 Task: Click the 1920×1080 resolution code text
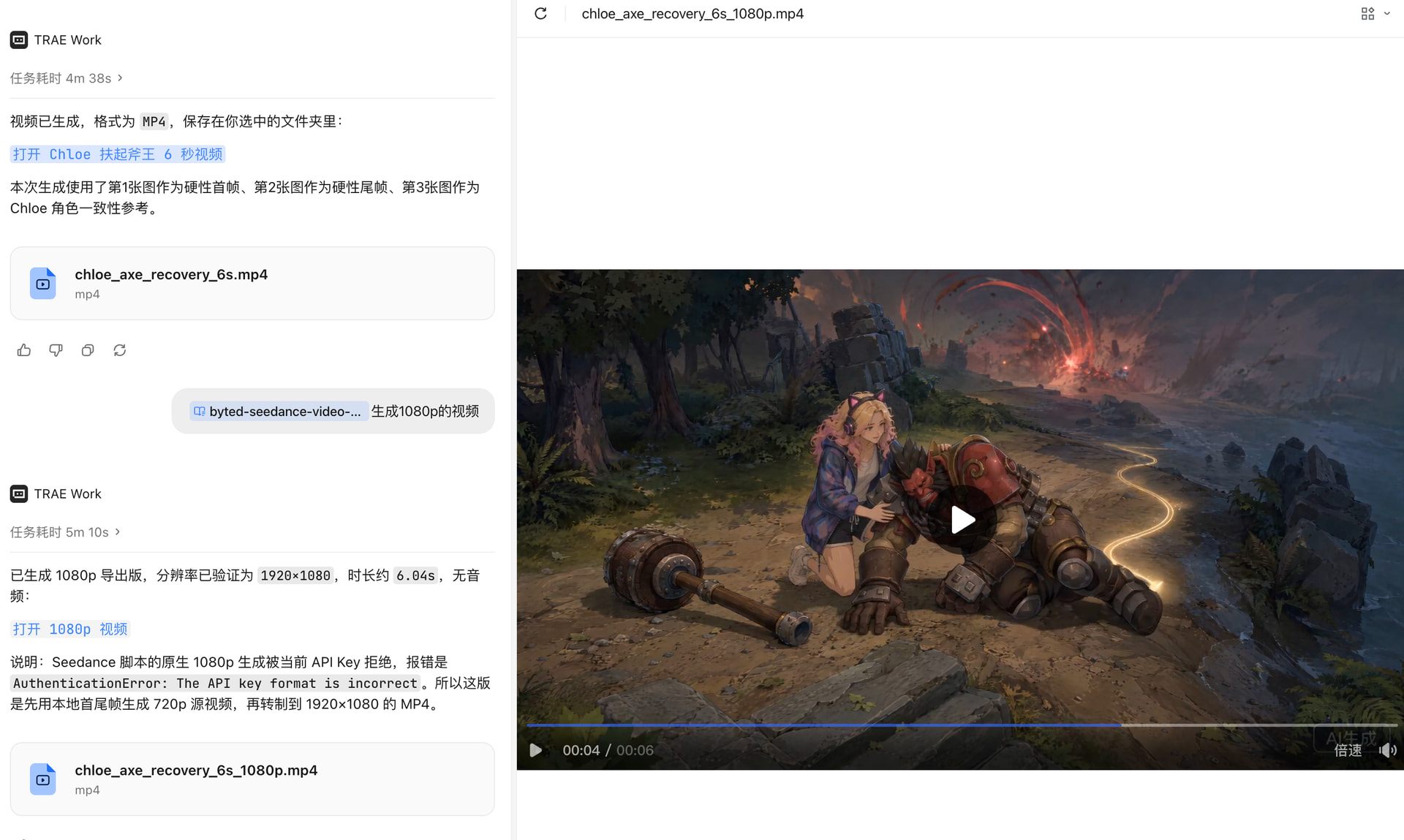(x=295, y=576)
